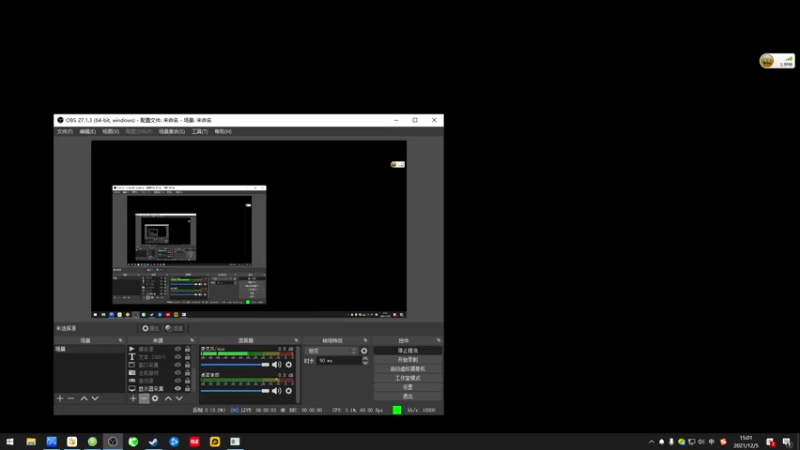Pop out the Scene Transitions dock header icon
The image size is (800, 450).
pyautogui.click(x=365, y=340)
